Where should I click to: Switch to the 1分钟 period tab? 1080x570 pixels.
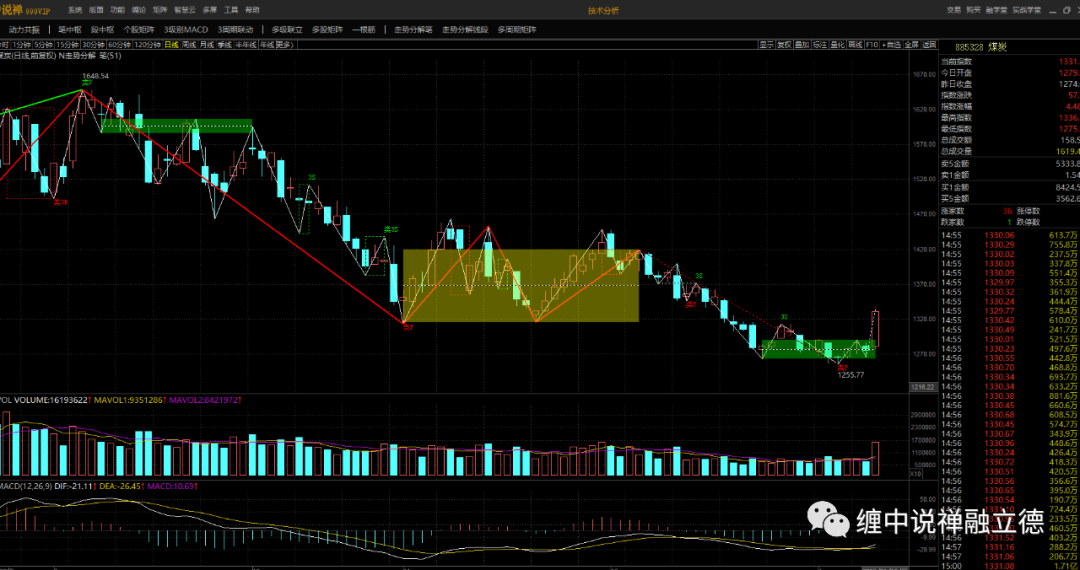click(22, 45)
